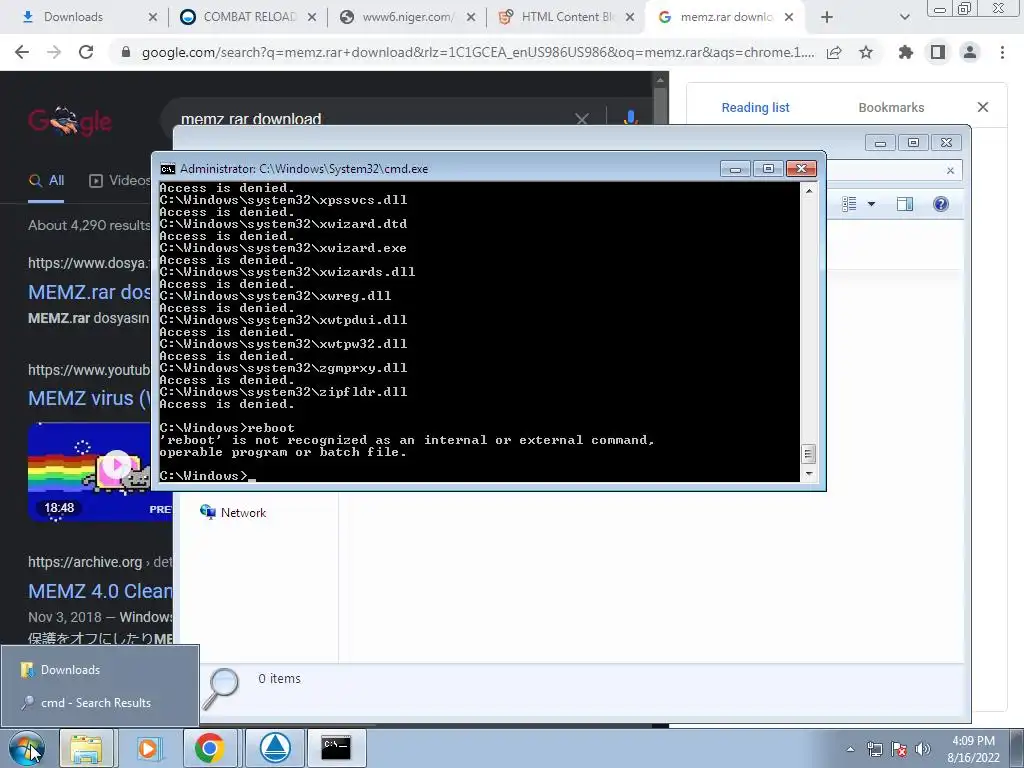The width and height of the screenshot is (1024, 768).
Task: Open the Reading list tab
Action: [x=755, y=108]
